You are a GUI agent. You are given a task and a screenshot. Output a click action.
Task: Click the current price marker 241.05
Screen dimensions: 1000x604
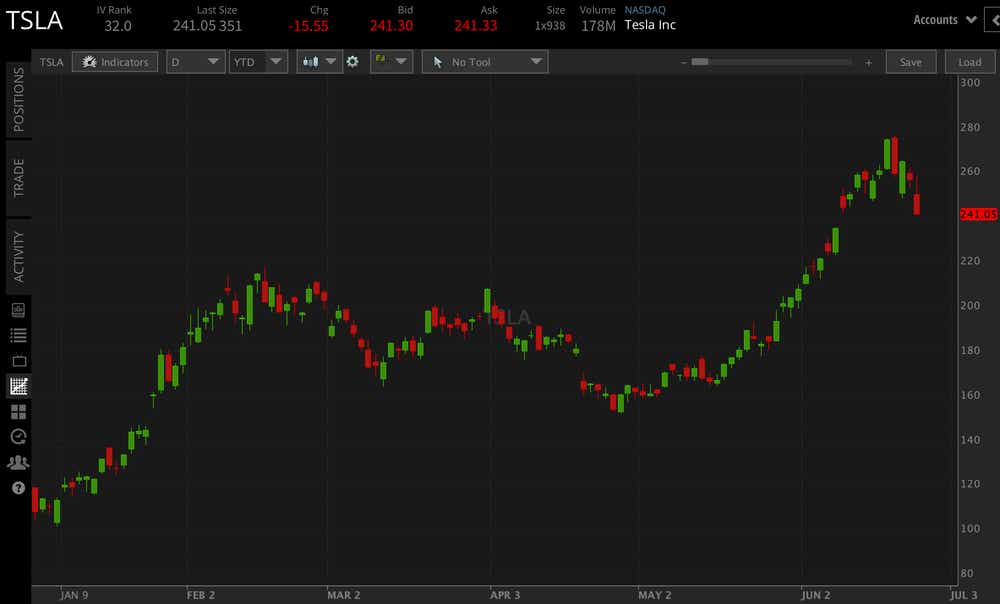click(978, 214)
